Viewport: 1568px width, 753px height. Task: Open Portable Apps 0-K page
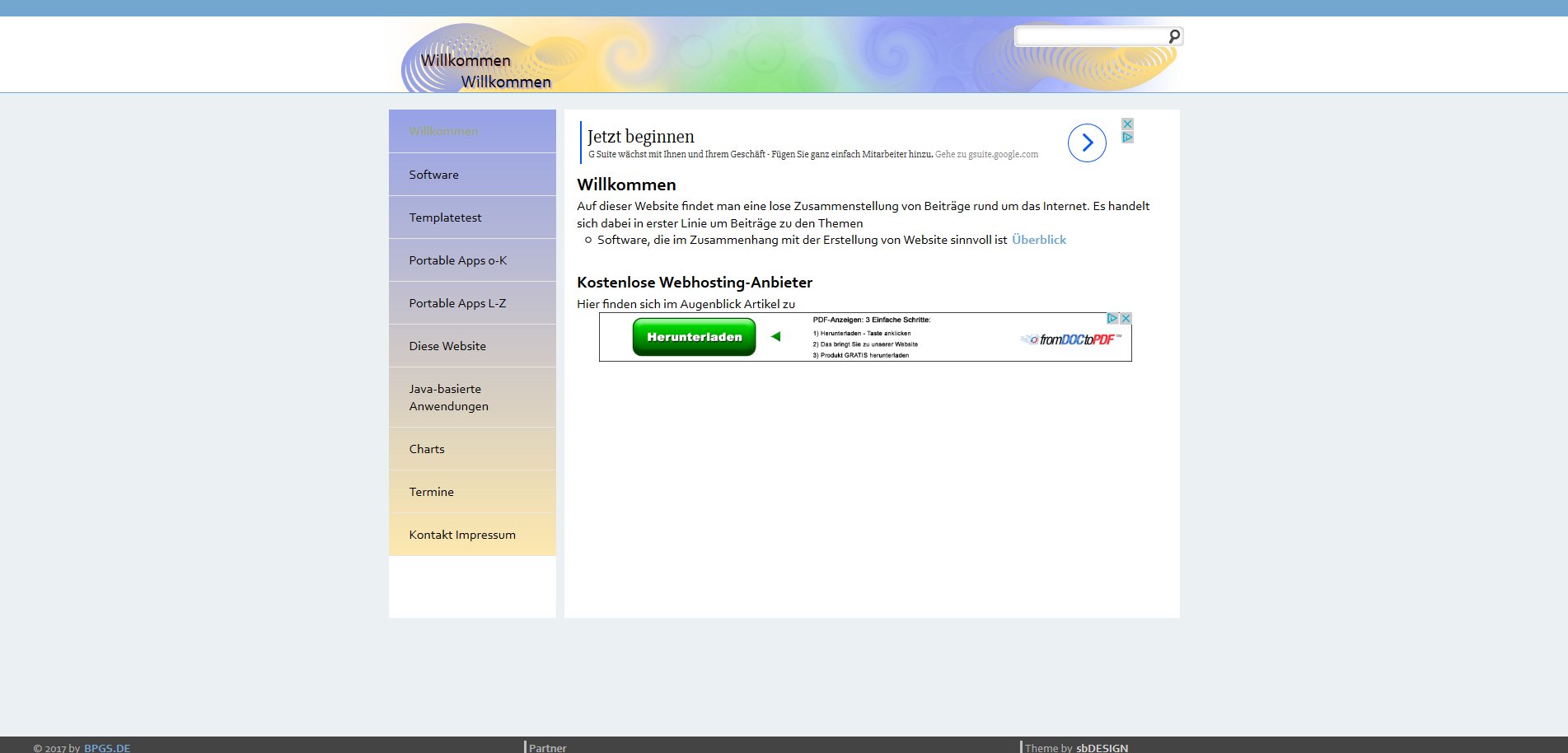[457, 260]
